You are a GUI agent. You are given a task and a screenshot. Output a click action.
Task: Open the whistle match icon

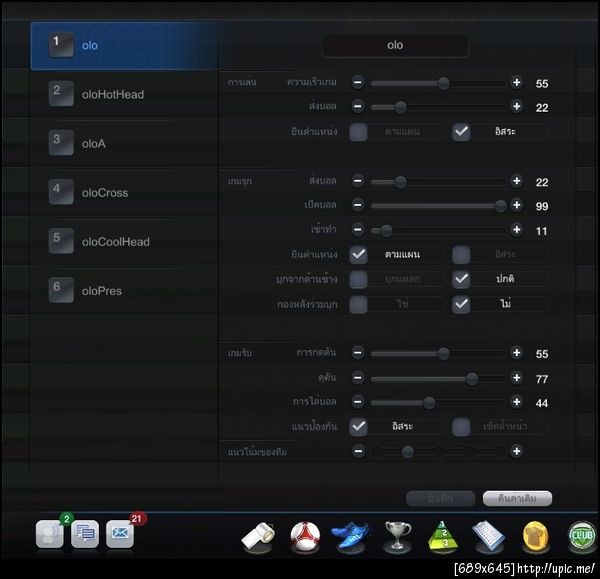[x=258, y=537]
